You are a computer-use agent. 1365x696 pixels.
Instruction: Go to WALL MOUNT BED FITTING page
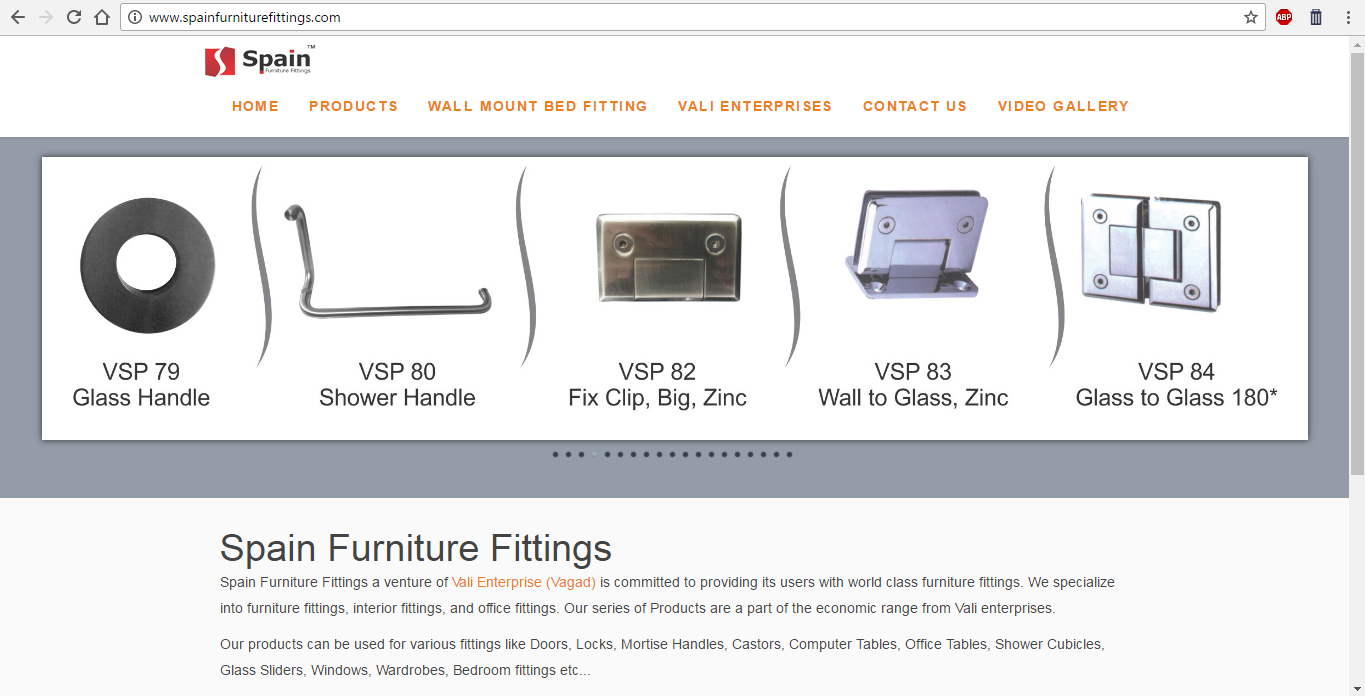click(x=537, y=106)
